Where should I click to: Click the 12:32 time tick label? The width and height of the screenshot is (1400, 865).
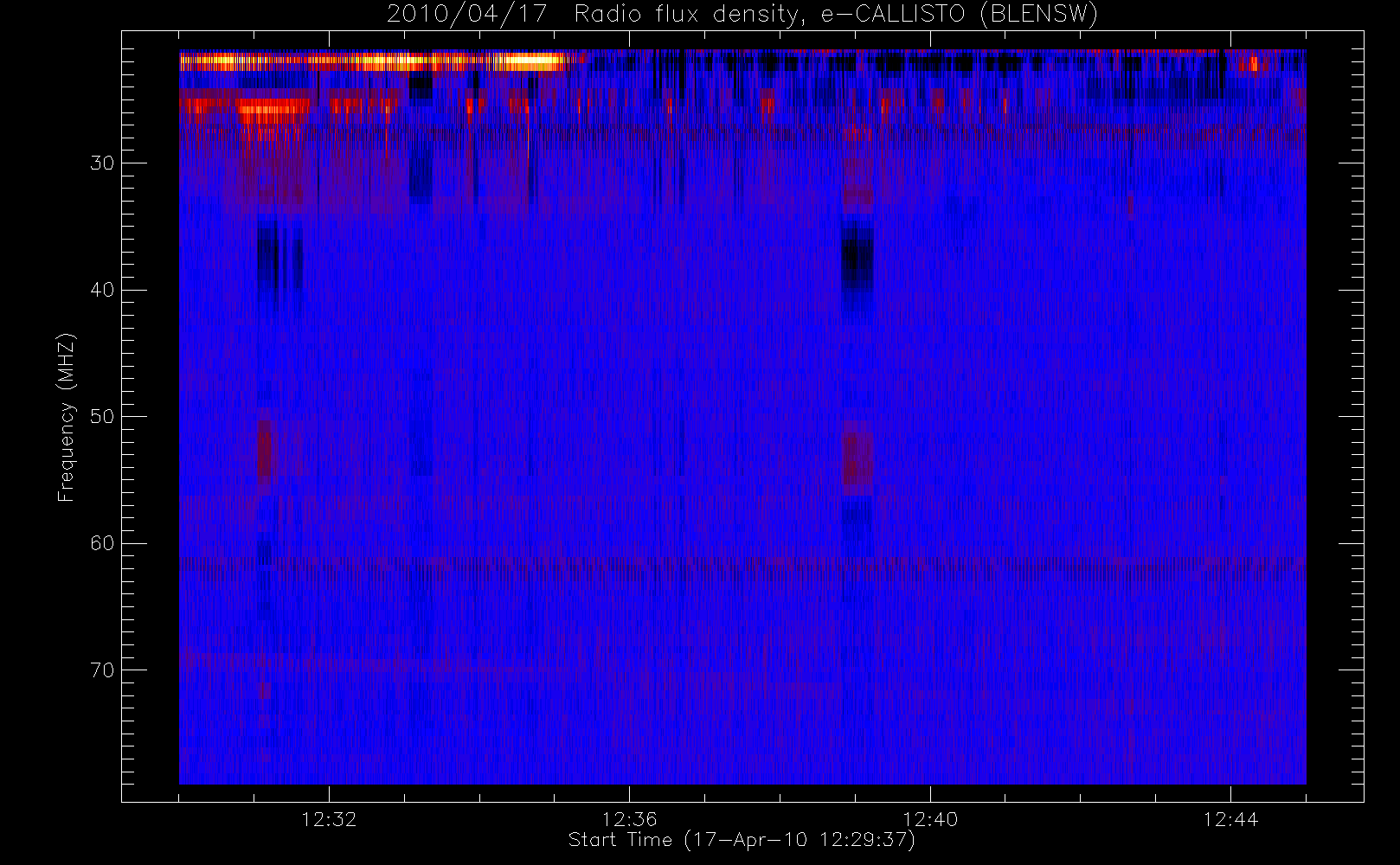point(329,819)
